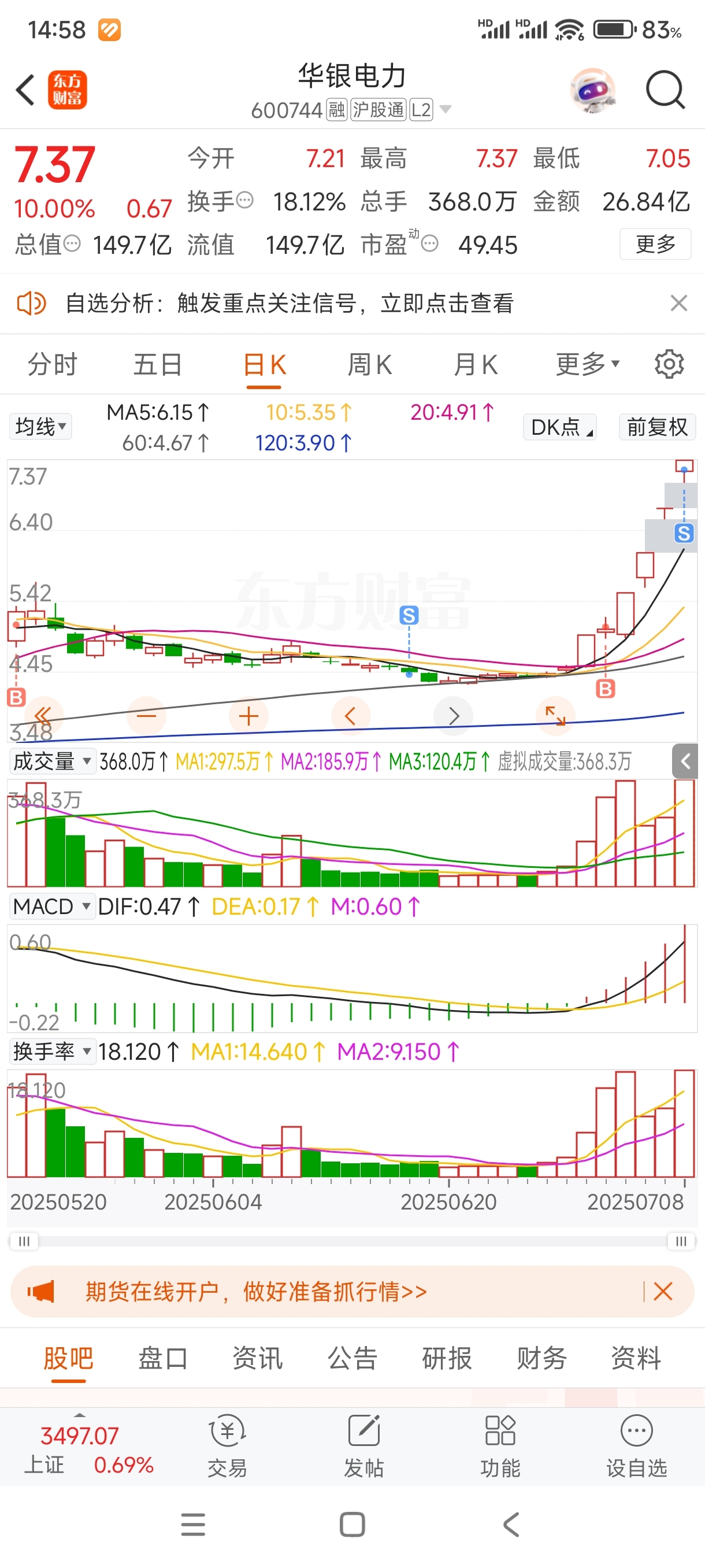Open Android recent apps menu button
Image resolution: width=705 pixels, height=1568 pixels.
193,1524
